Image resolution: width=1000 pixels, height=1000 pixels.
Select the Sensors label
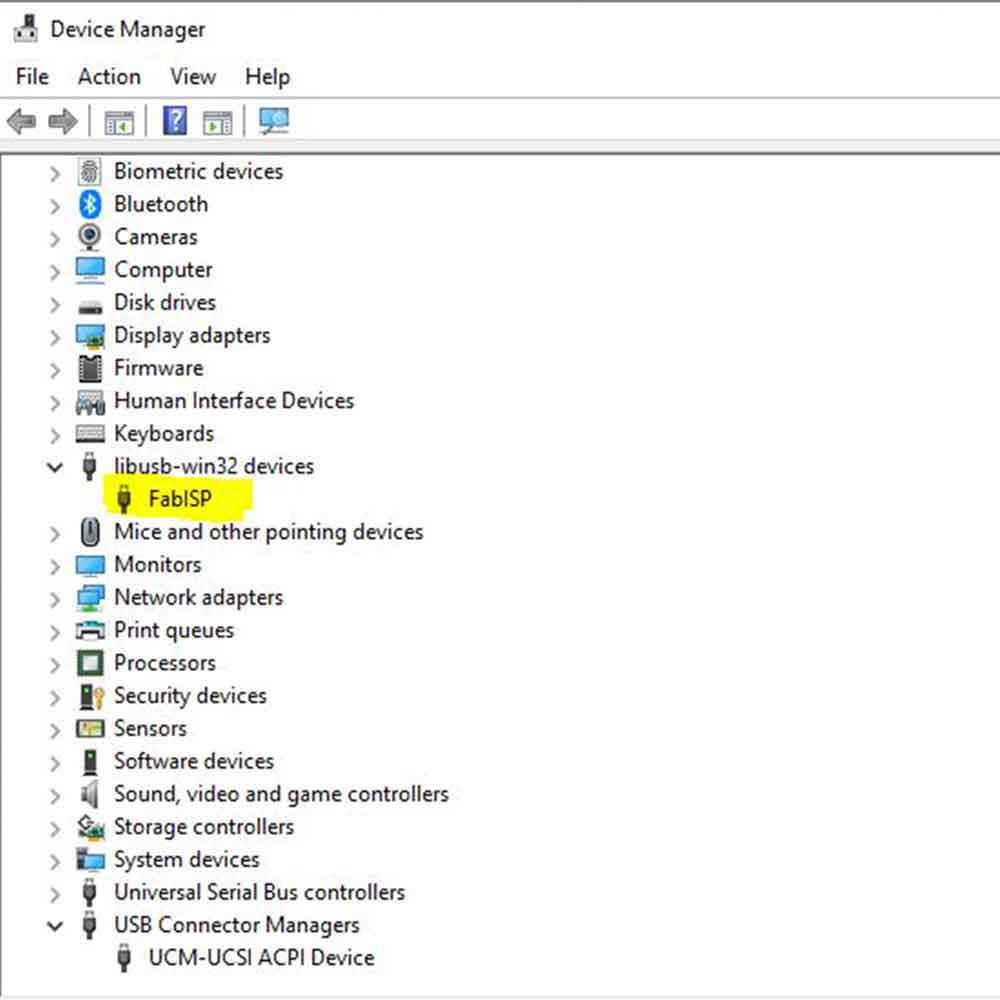(x=151, y=728)
